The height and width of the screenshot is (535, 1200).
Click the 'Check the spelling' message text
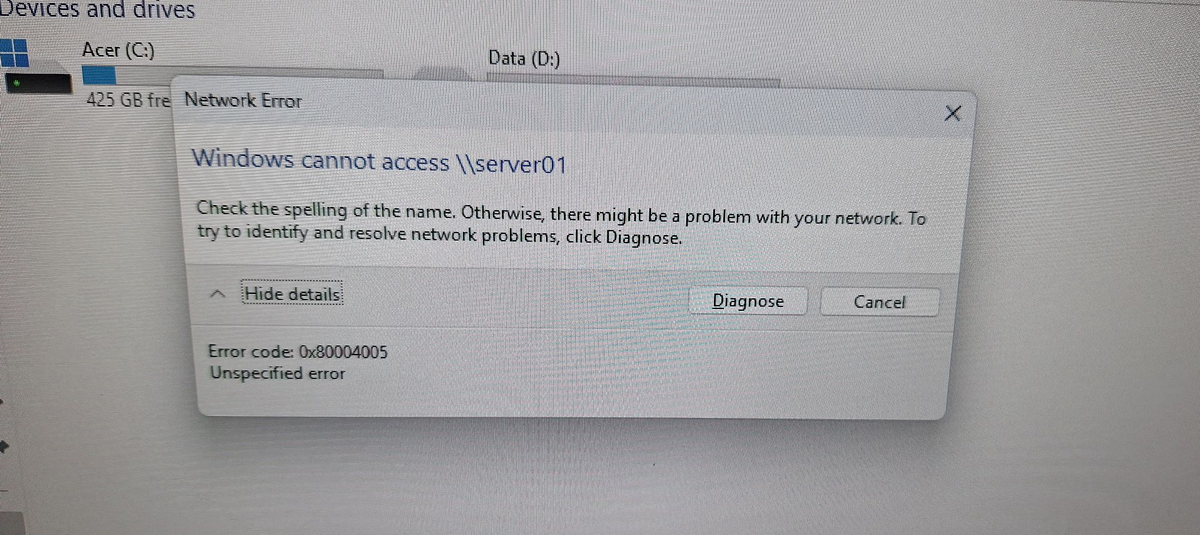[x=560, y=224]
